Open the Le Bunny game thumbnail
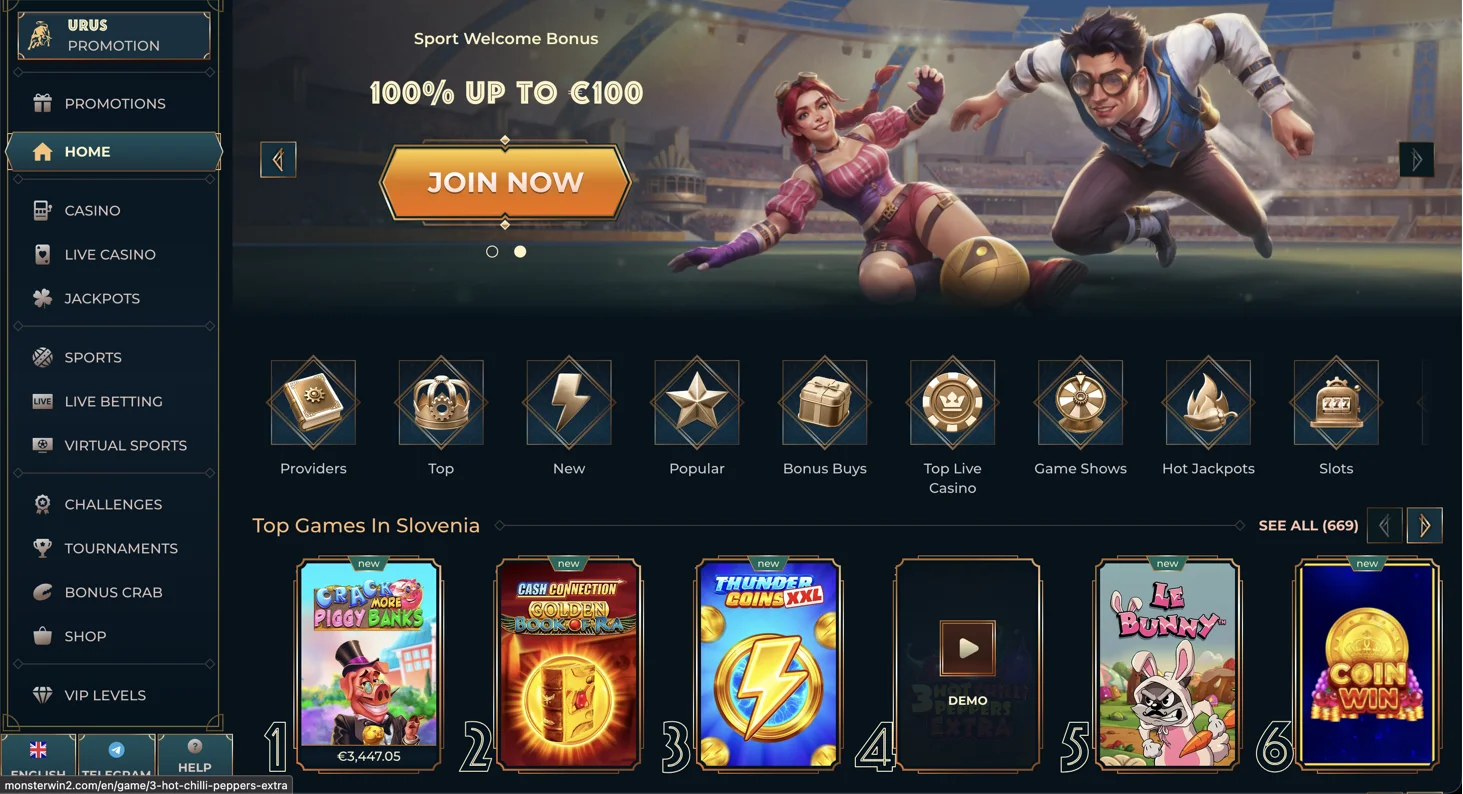 (1167, 664)
